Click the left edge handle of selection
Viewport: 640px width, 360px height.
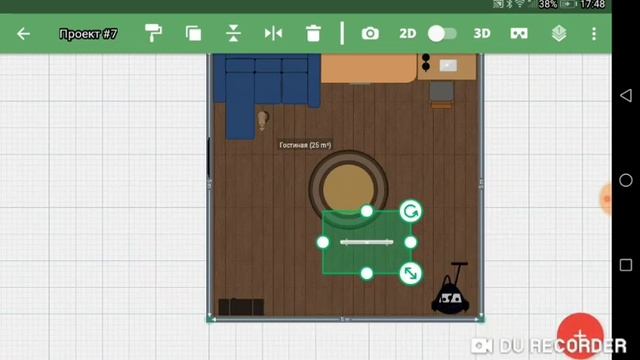(x=323, y=242)
